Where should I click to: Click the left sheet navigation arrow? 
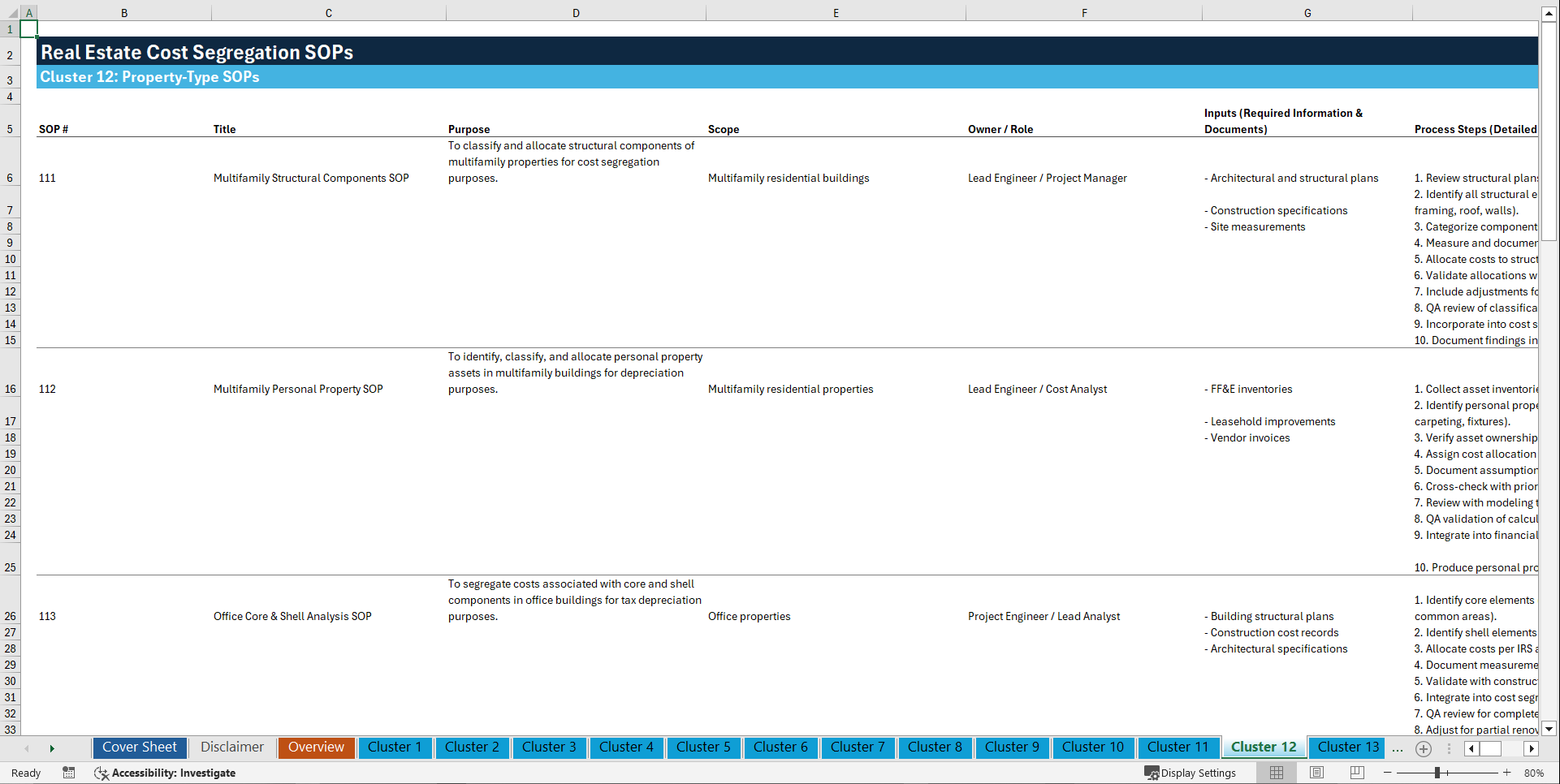pyautogui.click(x=27, y=748)
